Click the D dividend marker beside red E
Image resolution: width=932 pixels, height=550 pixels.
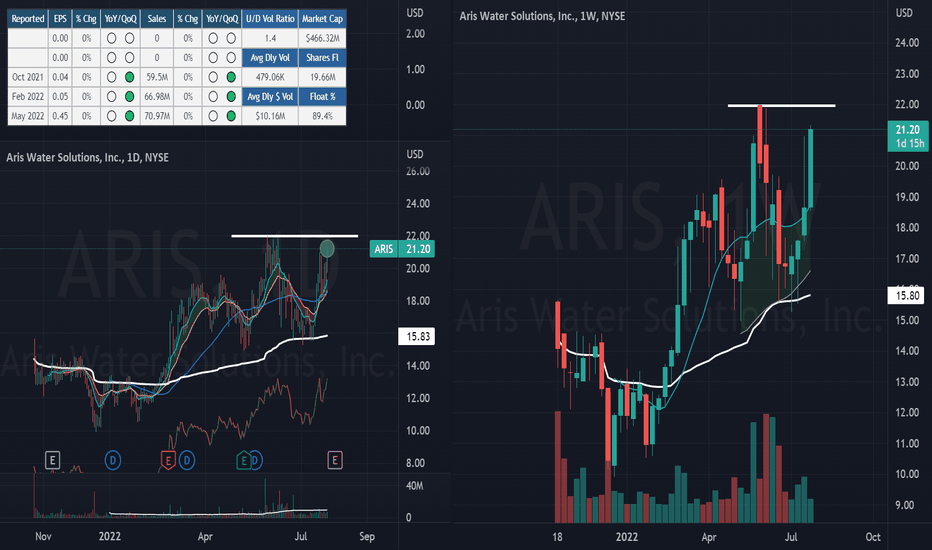187,460
